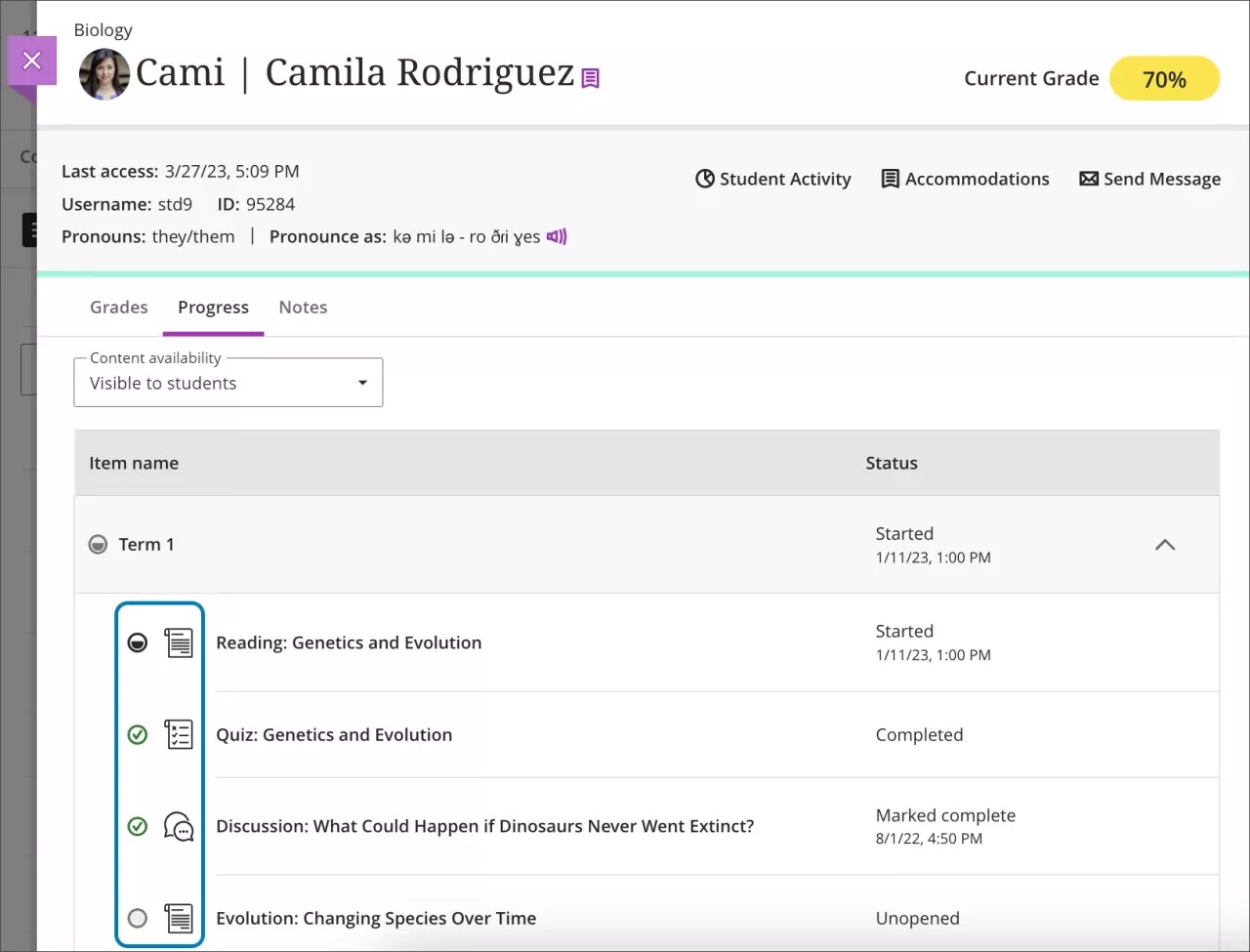
Task: Select the Biology course label
Action: click(103, 30)
